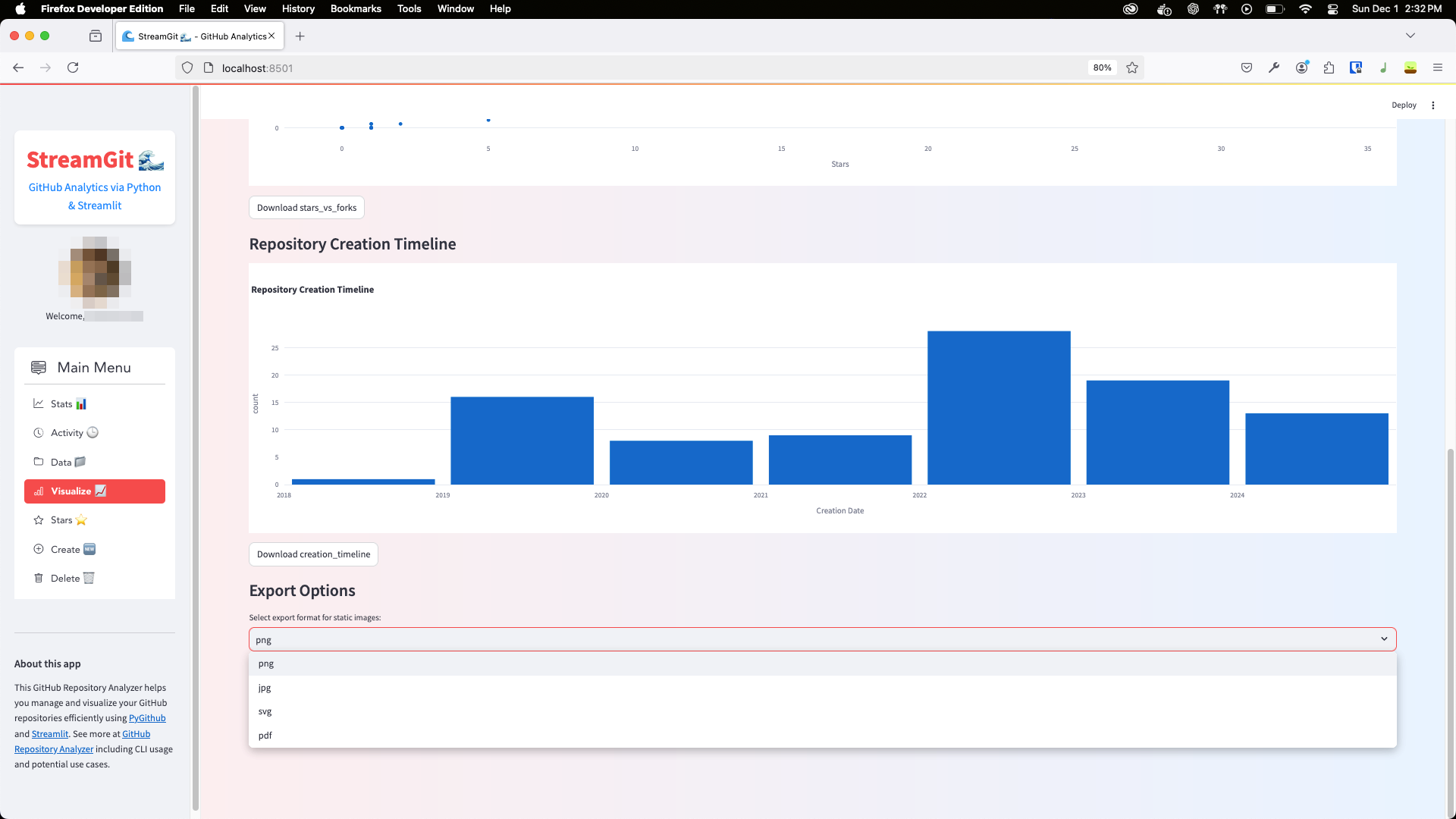
Task: Click the Download creation_timeline button
Action: [x=313, y=554]
